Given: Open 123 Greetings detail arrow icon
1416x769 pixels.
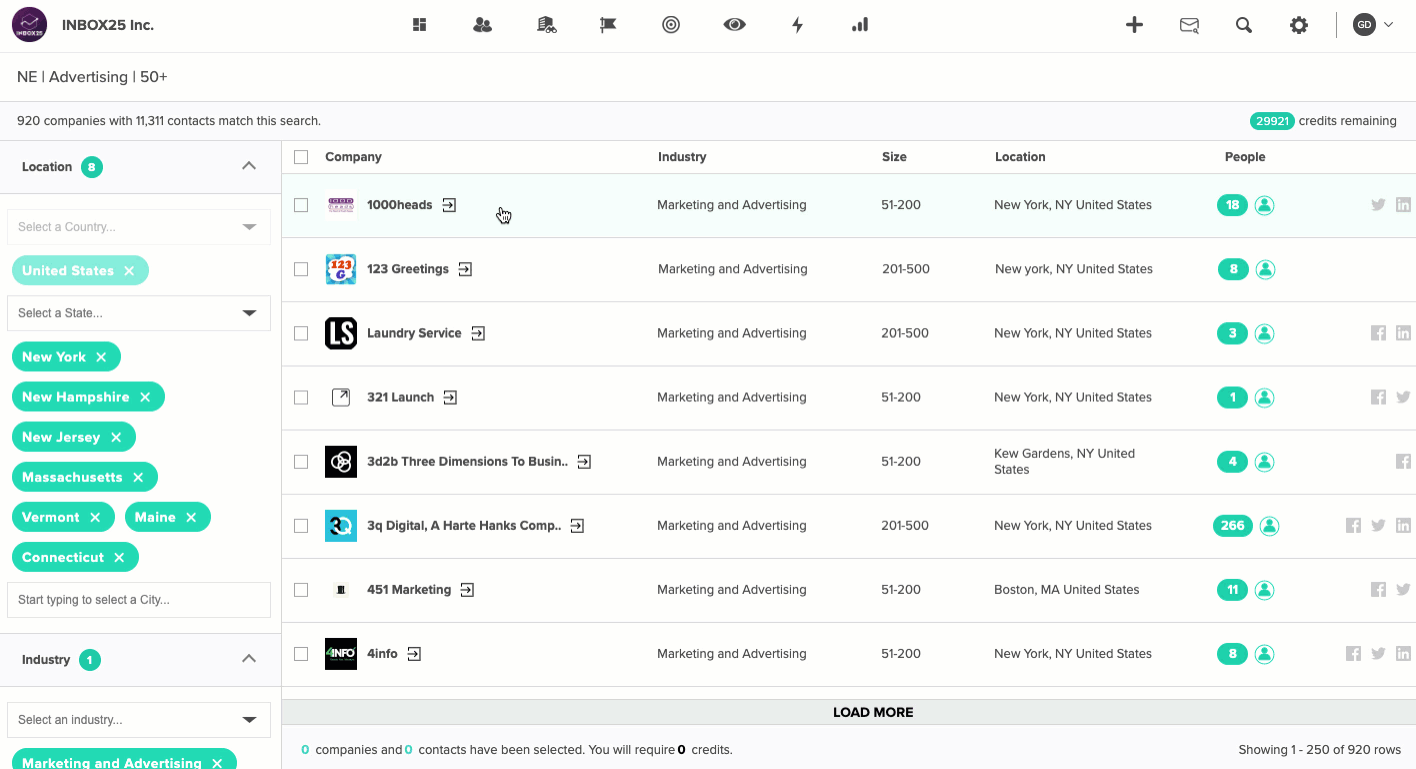Looking at the screenshot, I should click(x=465, y=269).
